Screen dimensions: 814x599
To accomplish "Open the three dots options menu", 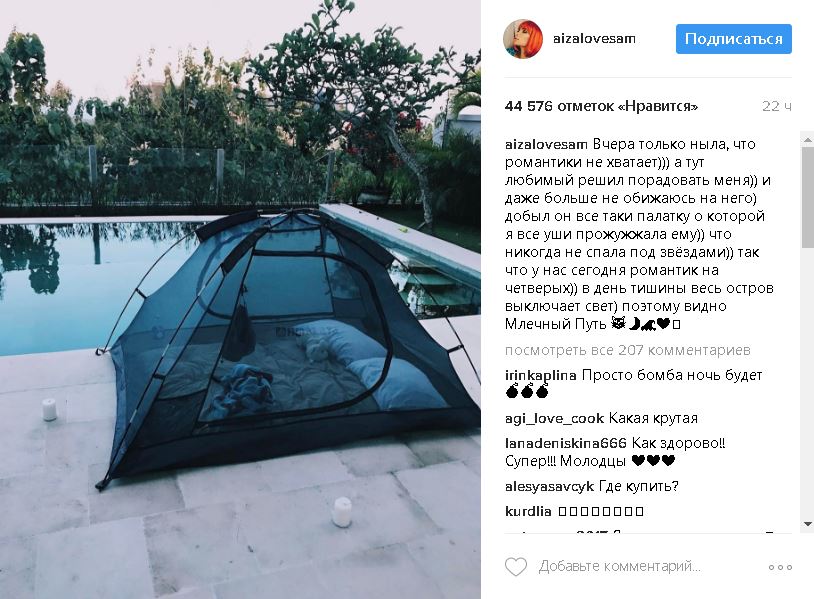I will 780,567.
